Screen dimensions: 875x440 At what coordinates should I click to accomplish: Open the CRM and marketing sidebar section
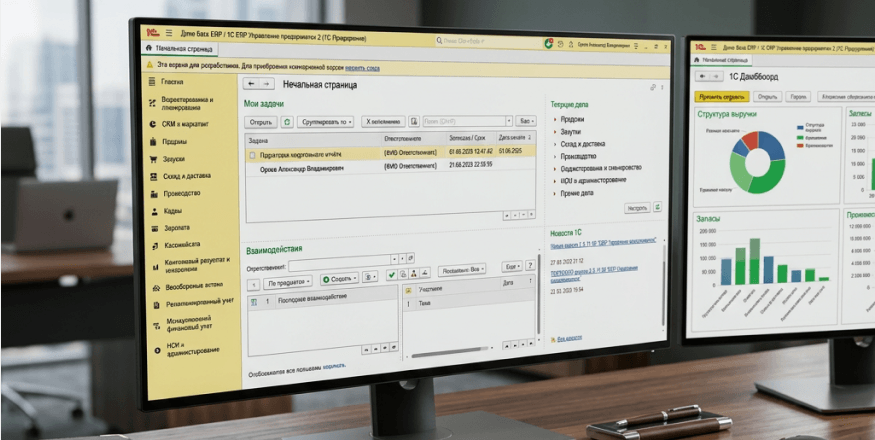click(x=185, y=125)
